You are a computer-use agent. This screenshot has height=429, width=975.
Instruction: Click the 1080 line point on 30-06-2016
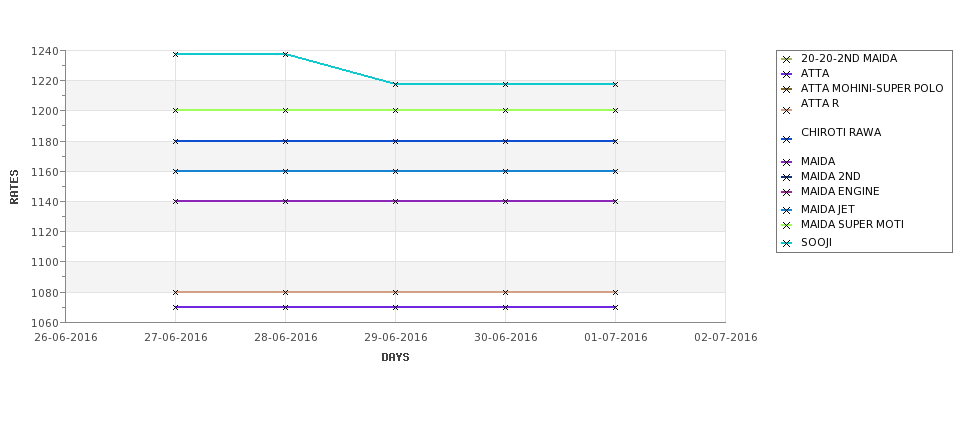505,292
